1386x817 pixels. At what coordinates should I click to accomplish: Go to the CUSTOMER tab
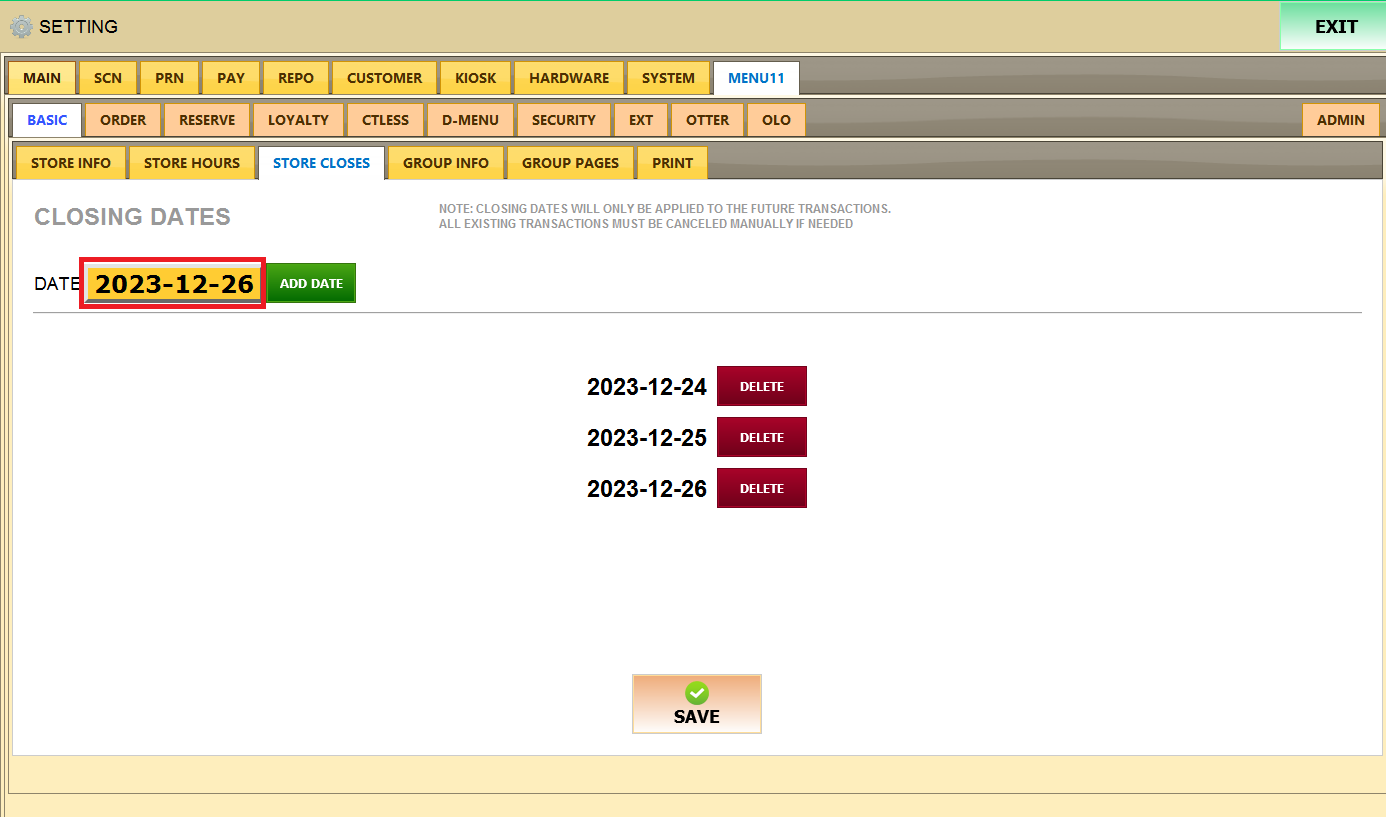(385, 78)
